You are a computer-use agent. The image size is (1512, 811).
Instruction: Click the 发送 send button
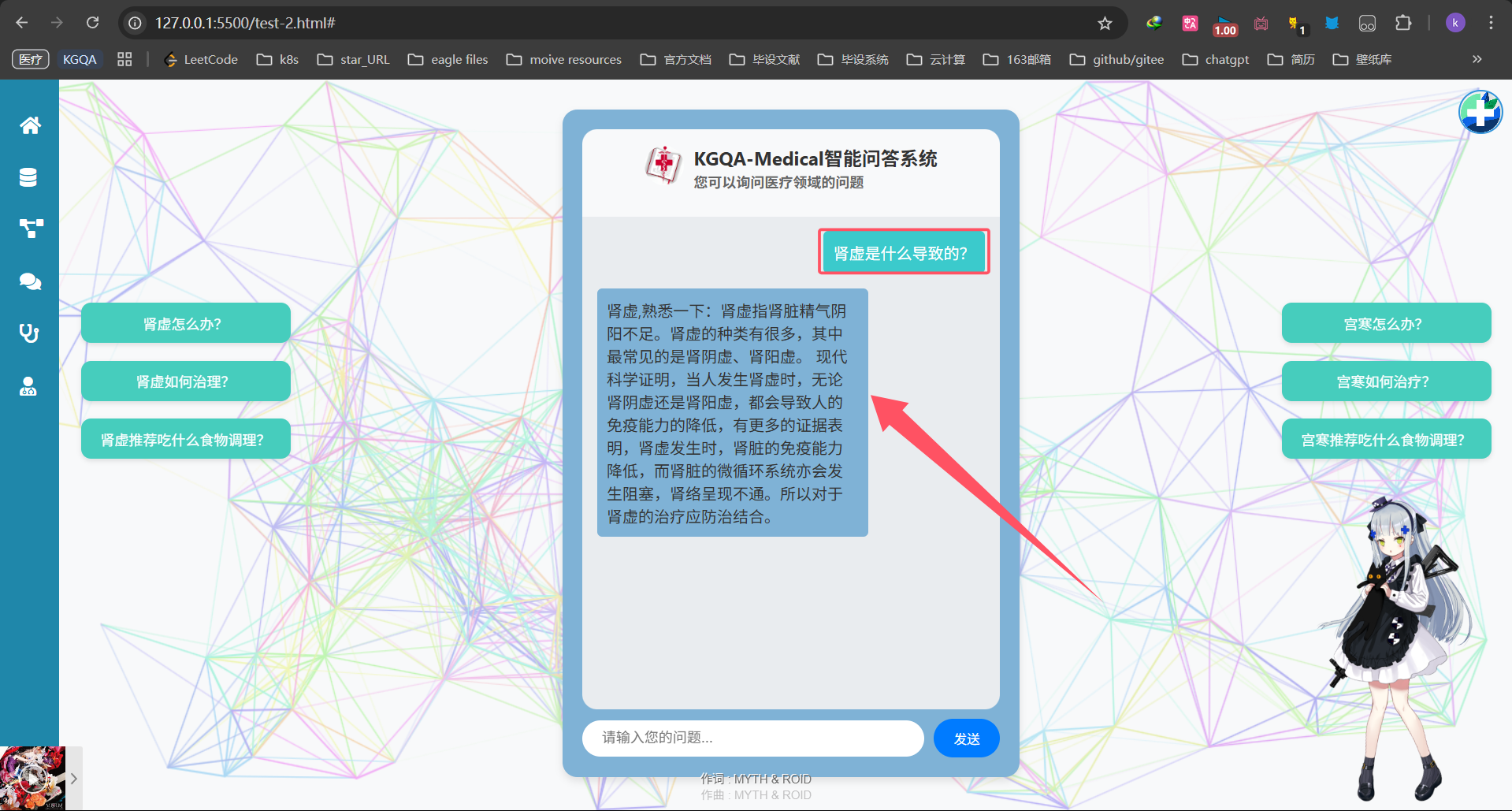tap(966, 738)
